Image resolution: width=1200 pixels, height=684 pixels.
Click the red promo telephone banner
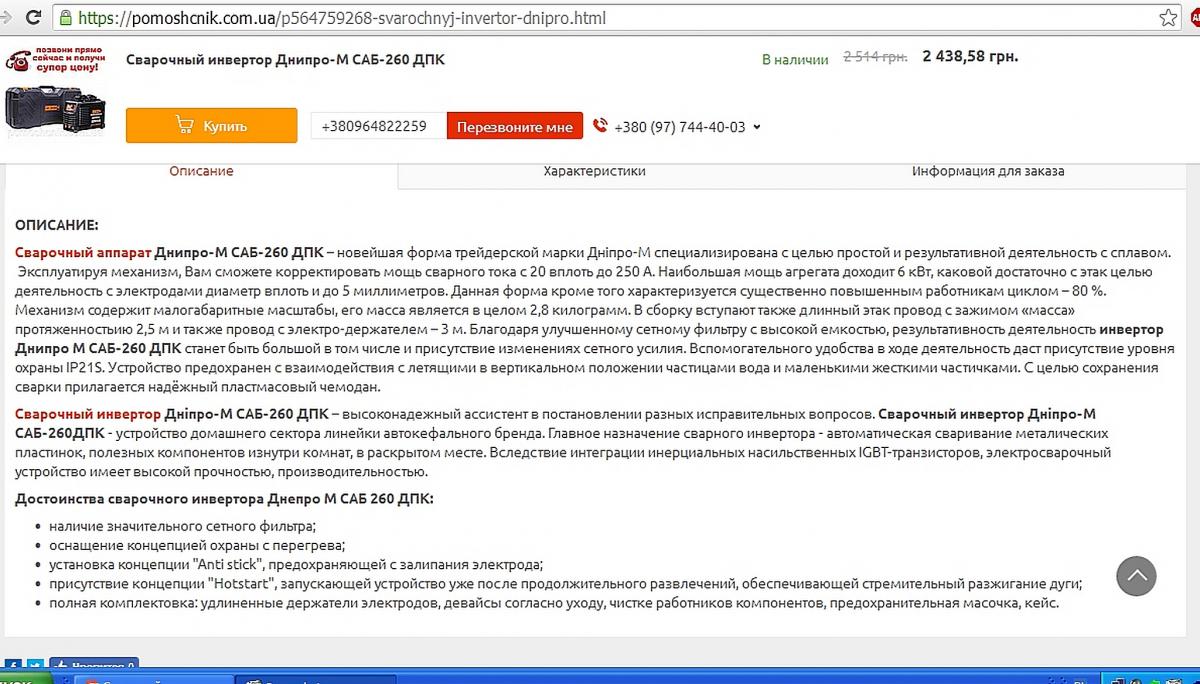click(53, 60)
